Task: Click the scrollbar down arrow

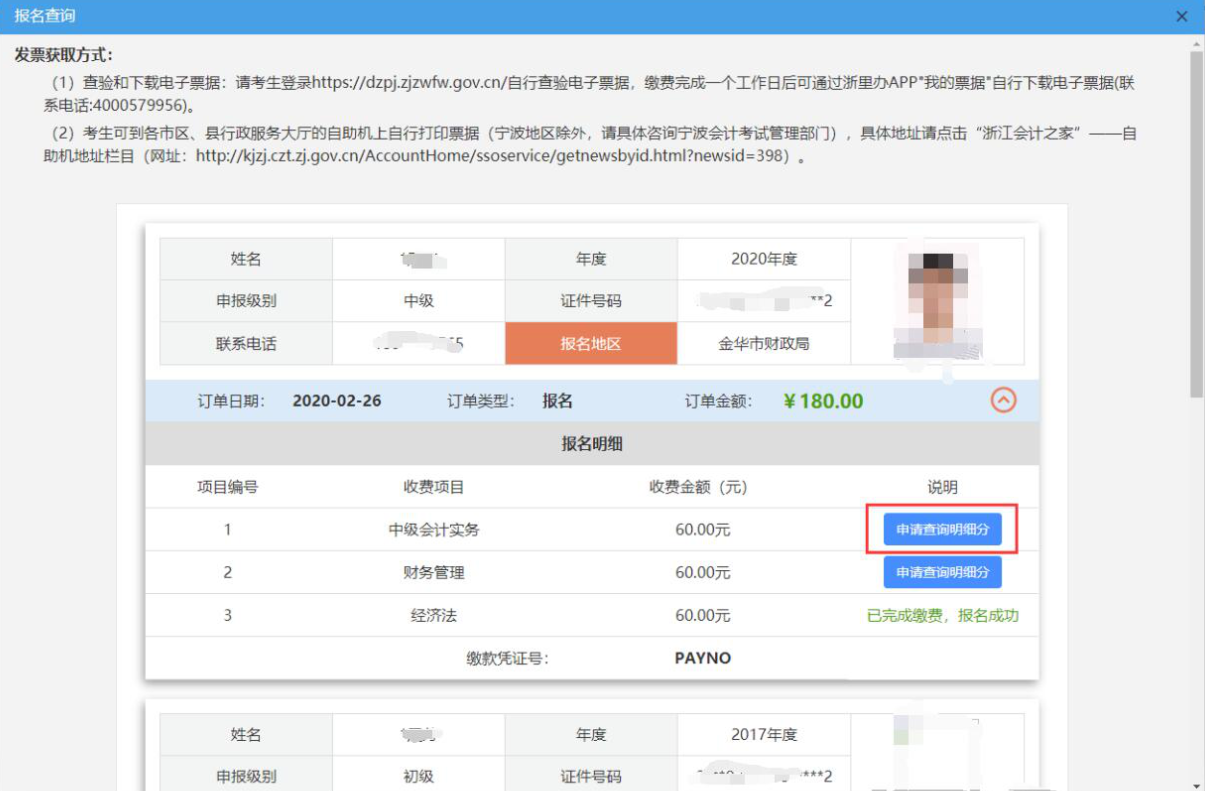Action: point(1196,784)
